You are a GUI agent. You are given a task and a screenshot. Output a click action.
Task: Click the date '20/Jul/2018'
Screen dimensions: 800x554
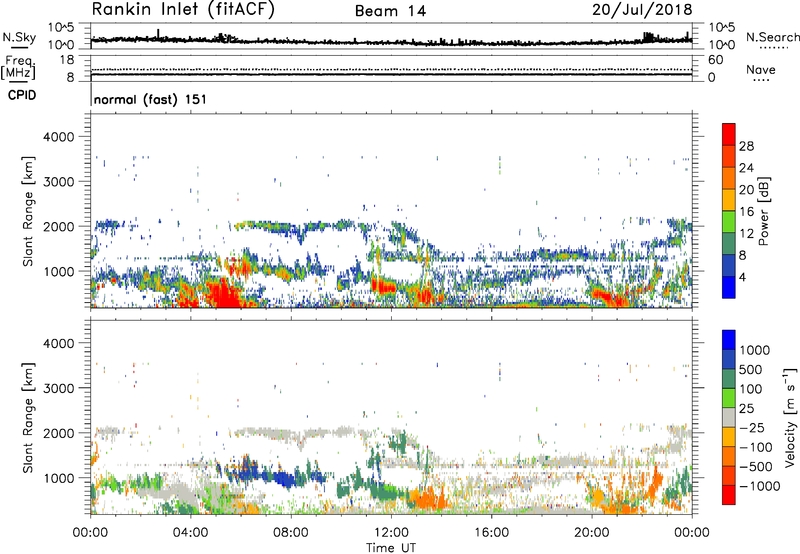click(642, 9)
